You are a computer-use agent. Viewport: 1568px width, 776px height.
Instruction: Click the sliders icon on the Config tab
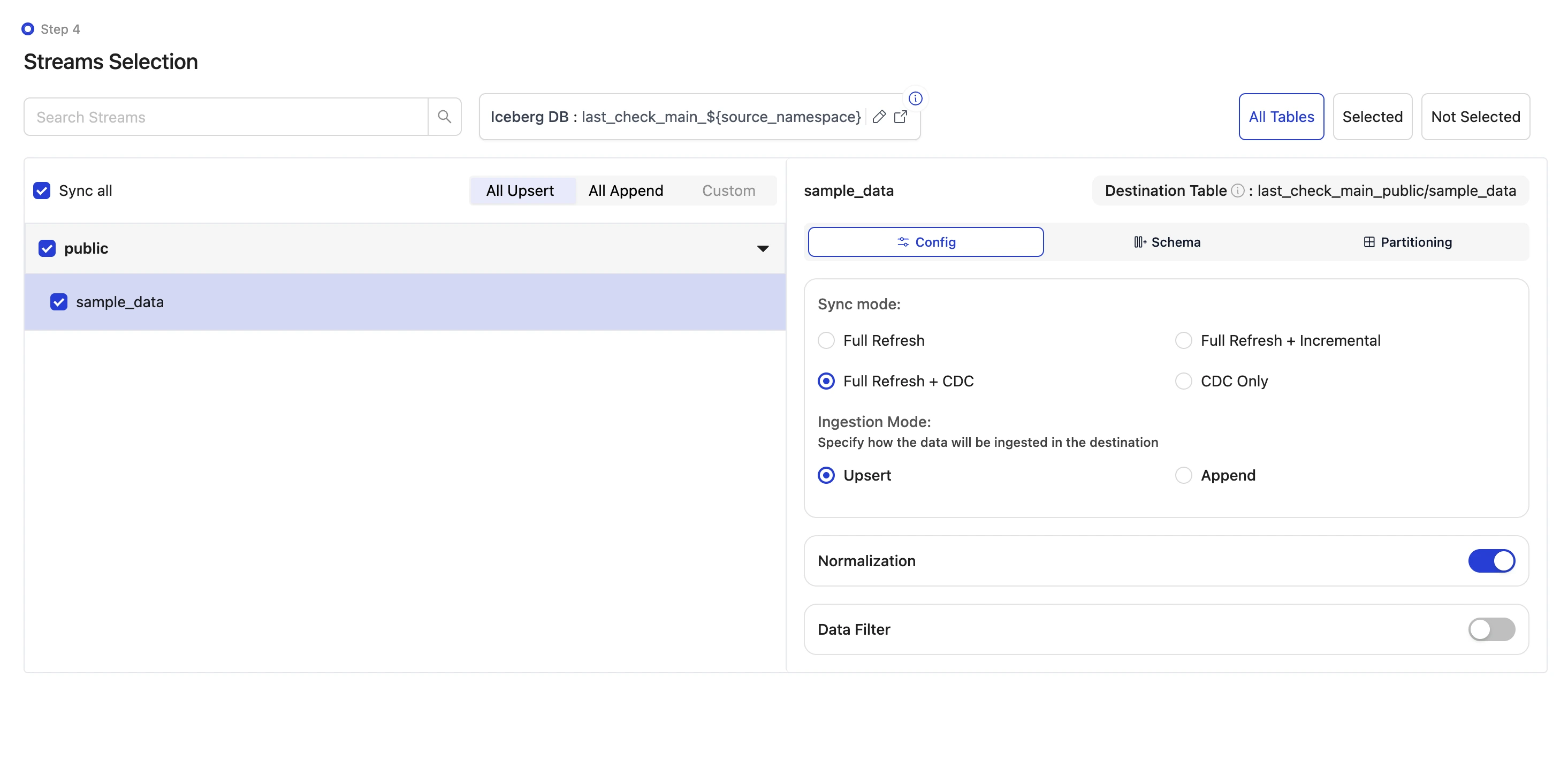pos(903,241)
